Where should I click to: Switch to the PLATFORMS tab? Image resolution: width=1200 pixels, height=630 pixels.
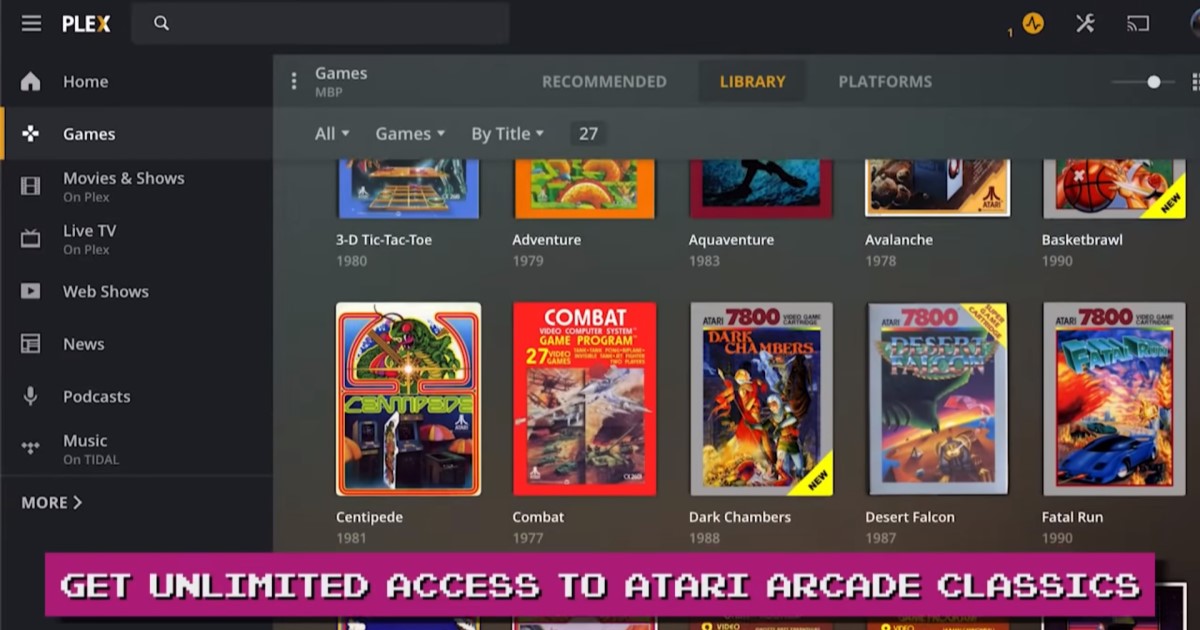885,82
